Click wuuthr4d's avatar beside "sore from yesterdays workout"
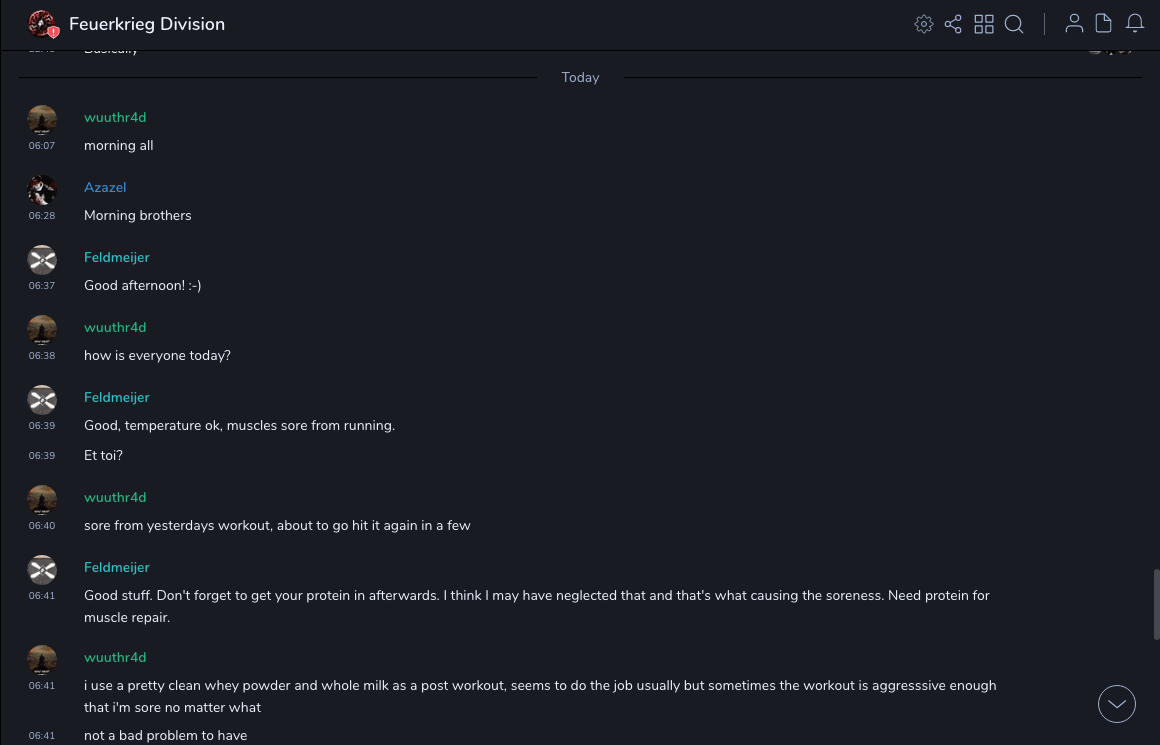 [x=42, y=500]
